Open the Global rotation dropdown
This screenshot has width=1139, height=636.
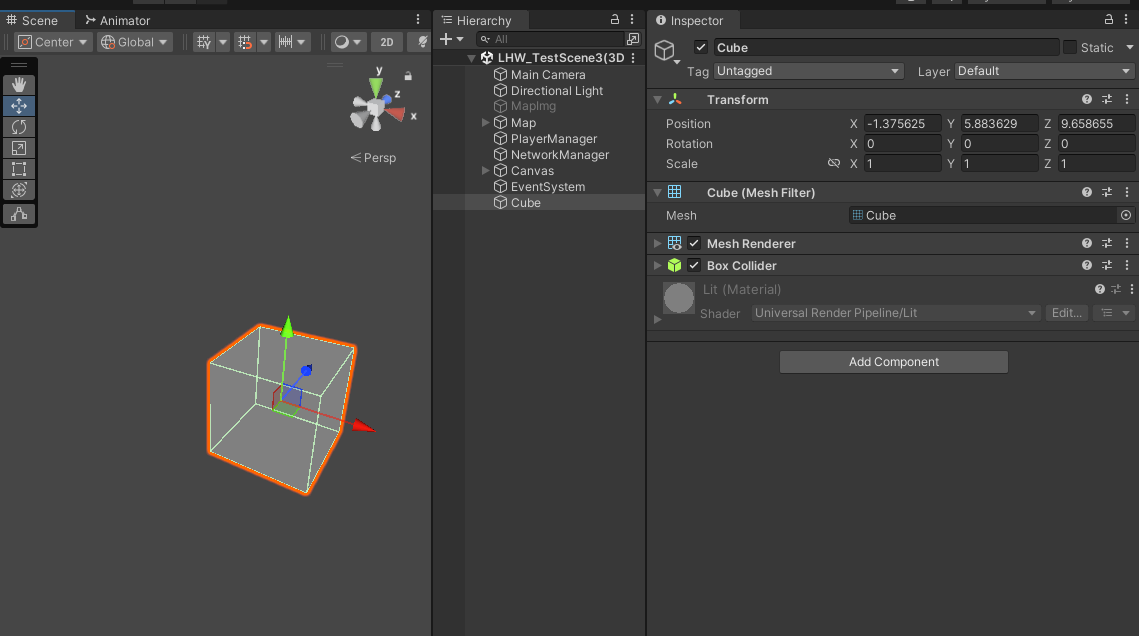tap(134, 42)
